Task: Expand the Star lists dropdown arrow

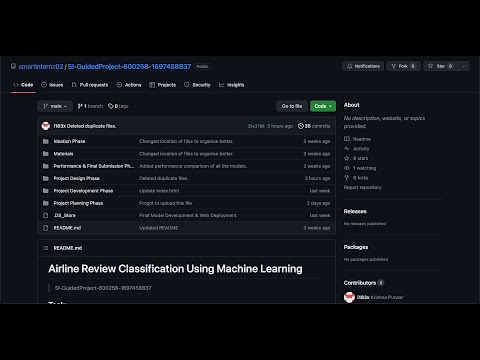Action: (x=464, y=66)
